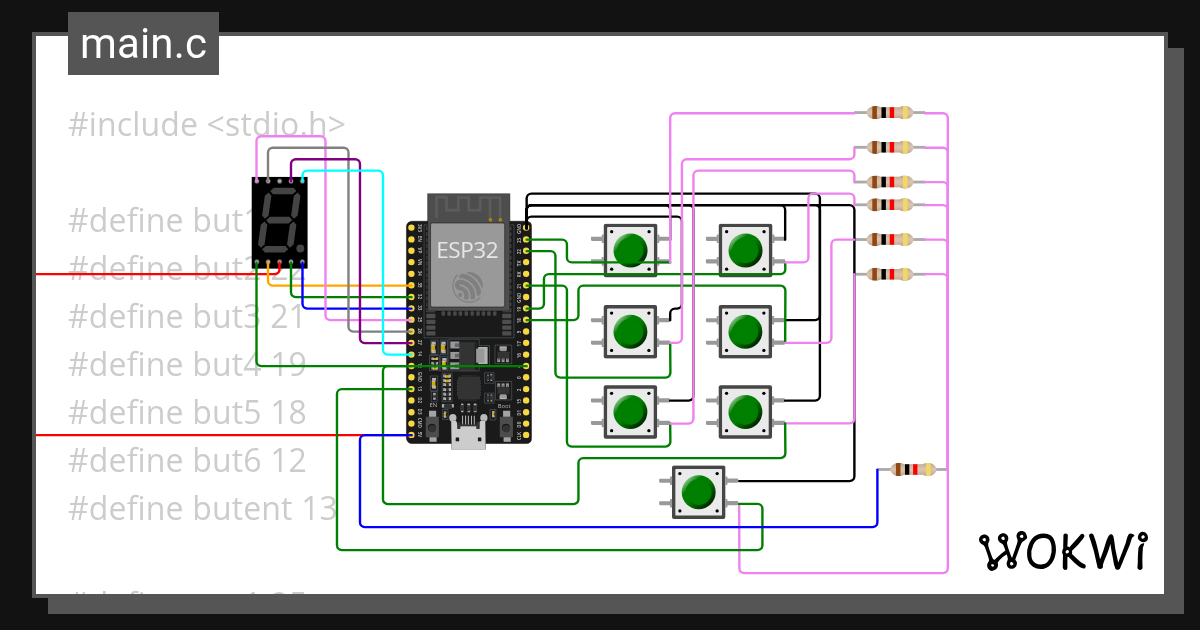This screenshot has width=1200, height=630.
Task: Toggle the bottom-right pushbutton in the grid
Action: [745, 410]
